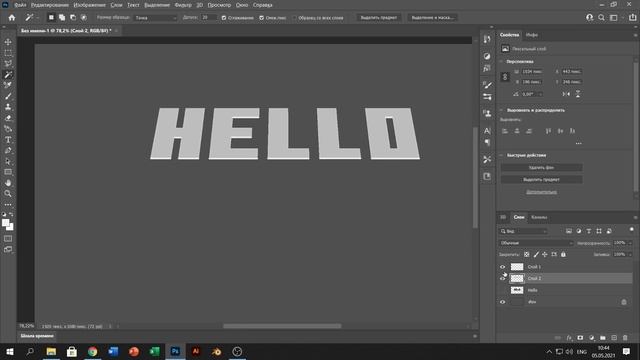Select the Lasso tool
The width and height of the screenshot is (640, 360).
click(8, 64)
